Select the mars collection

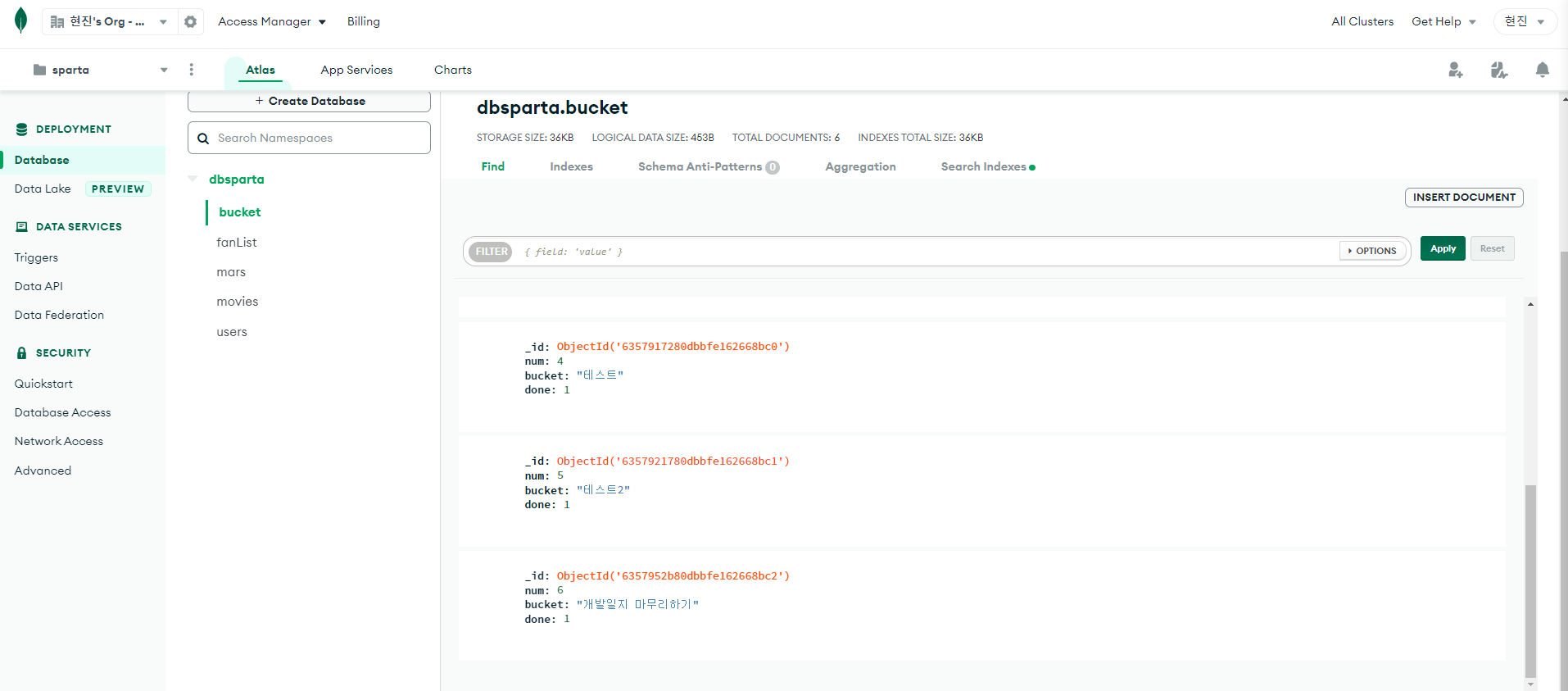point(231,272)
